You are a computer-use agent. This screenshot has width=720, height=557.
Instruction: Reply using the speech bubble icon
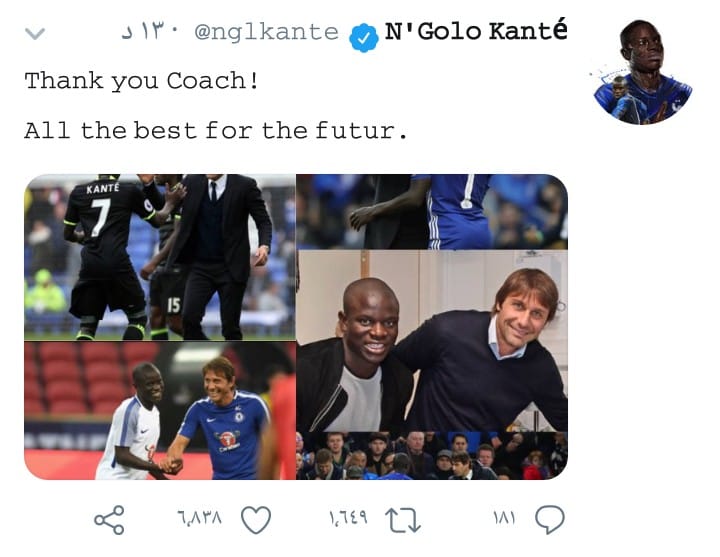[550, 519]
